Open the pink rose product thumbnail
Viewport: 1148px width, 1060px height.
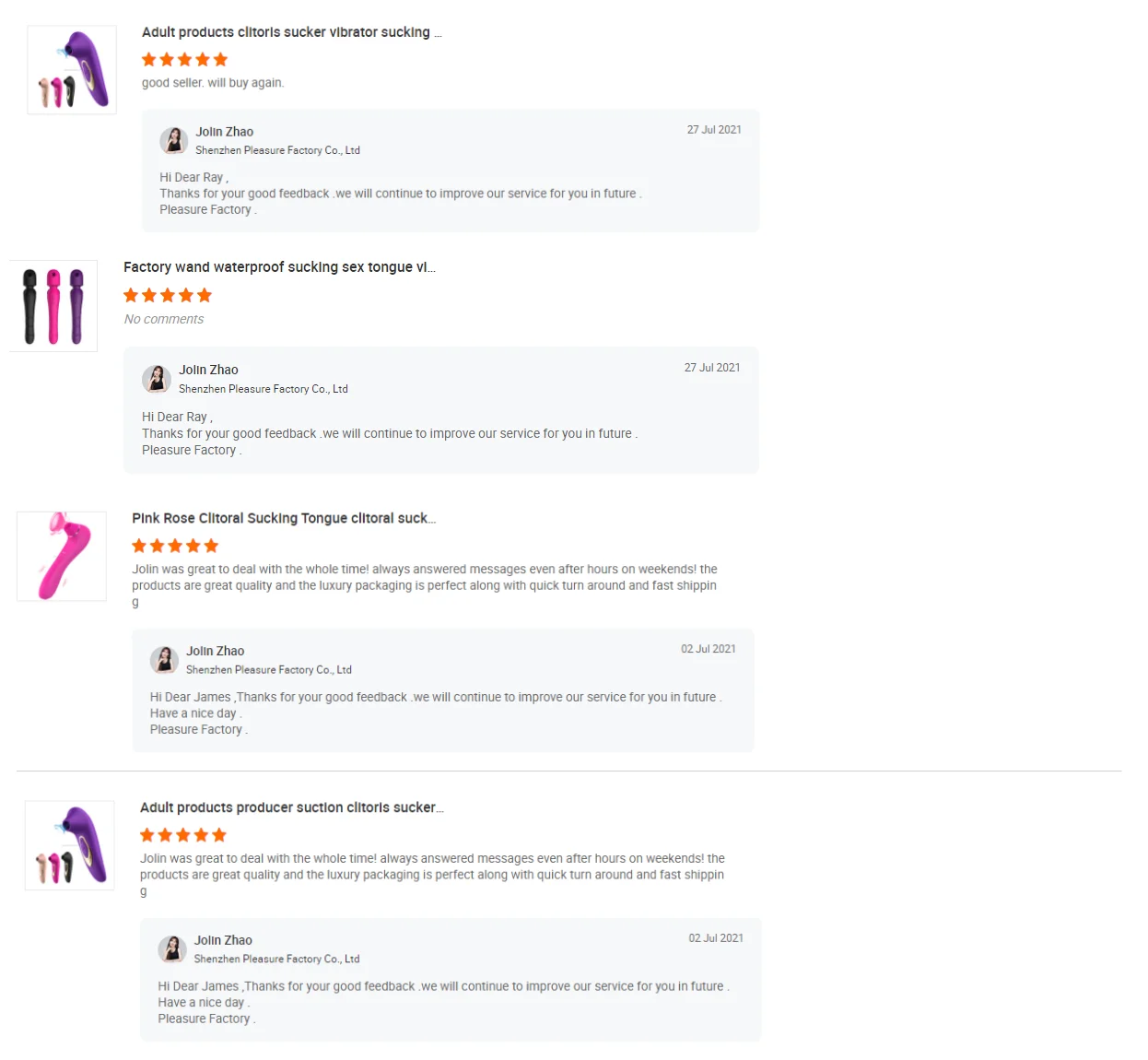pyautogui.click(x=62, y=557)
